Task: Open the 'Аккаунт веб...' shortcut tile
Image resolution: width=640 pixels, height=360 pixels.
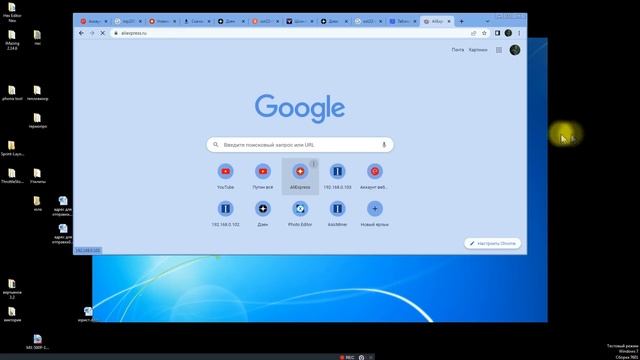Action: [375, 176]
